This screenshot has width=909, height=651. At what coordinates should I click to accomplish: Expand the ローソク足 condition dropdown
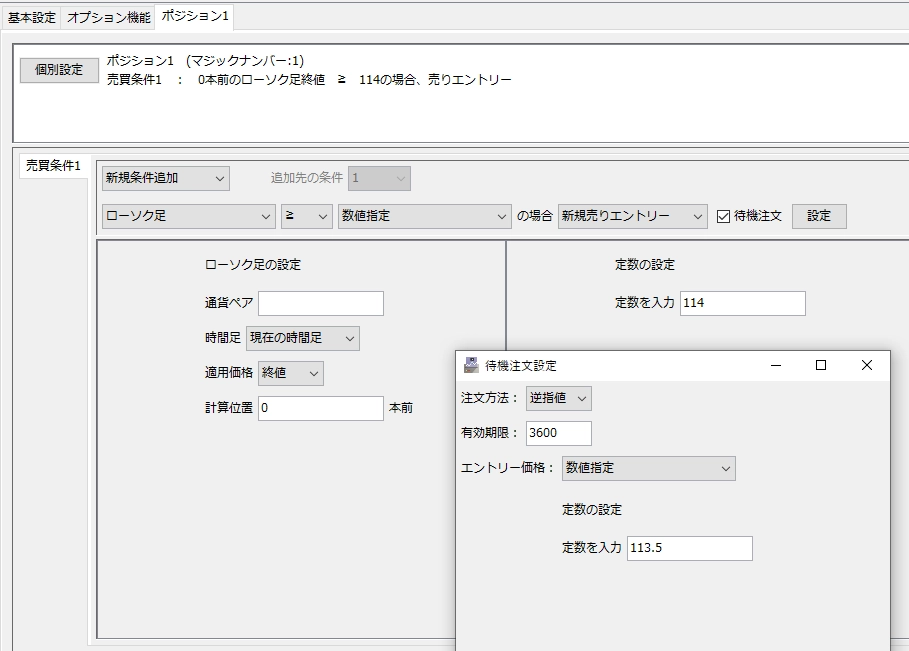point(188,215)
